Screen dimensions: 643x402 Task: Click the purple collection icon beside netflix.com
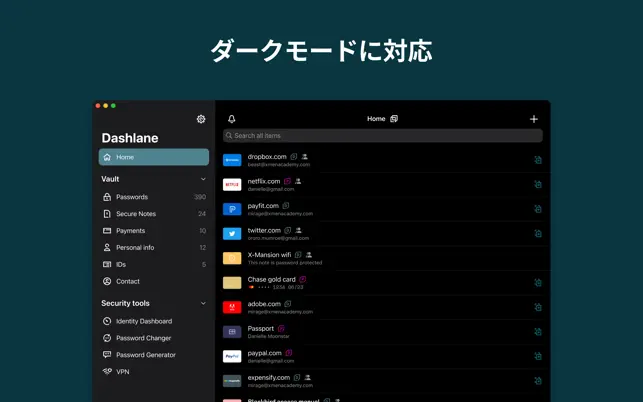point(287,181)
